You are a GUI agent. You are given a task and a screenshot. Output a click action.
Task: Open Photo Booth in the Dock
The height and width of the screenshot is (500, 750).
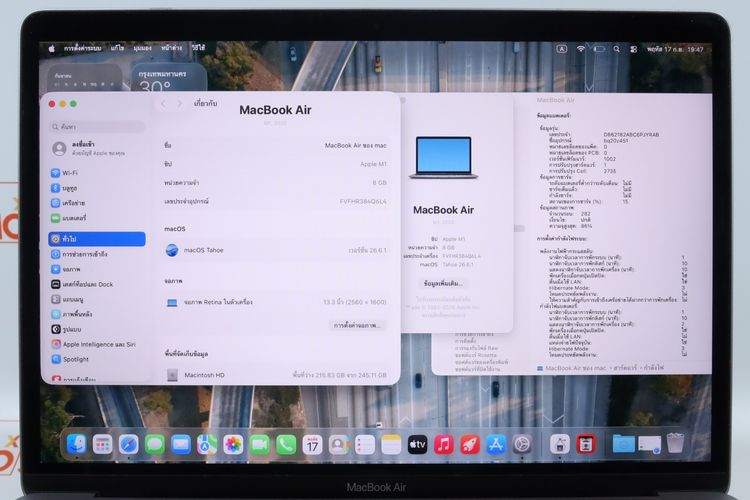(586, 445)
